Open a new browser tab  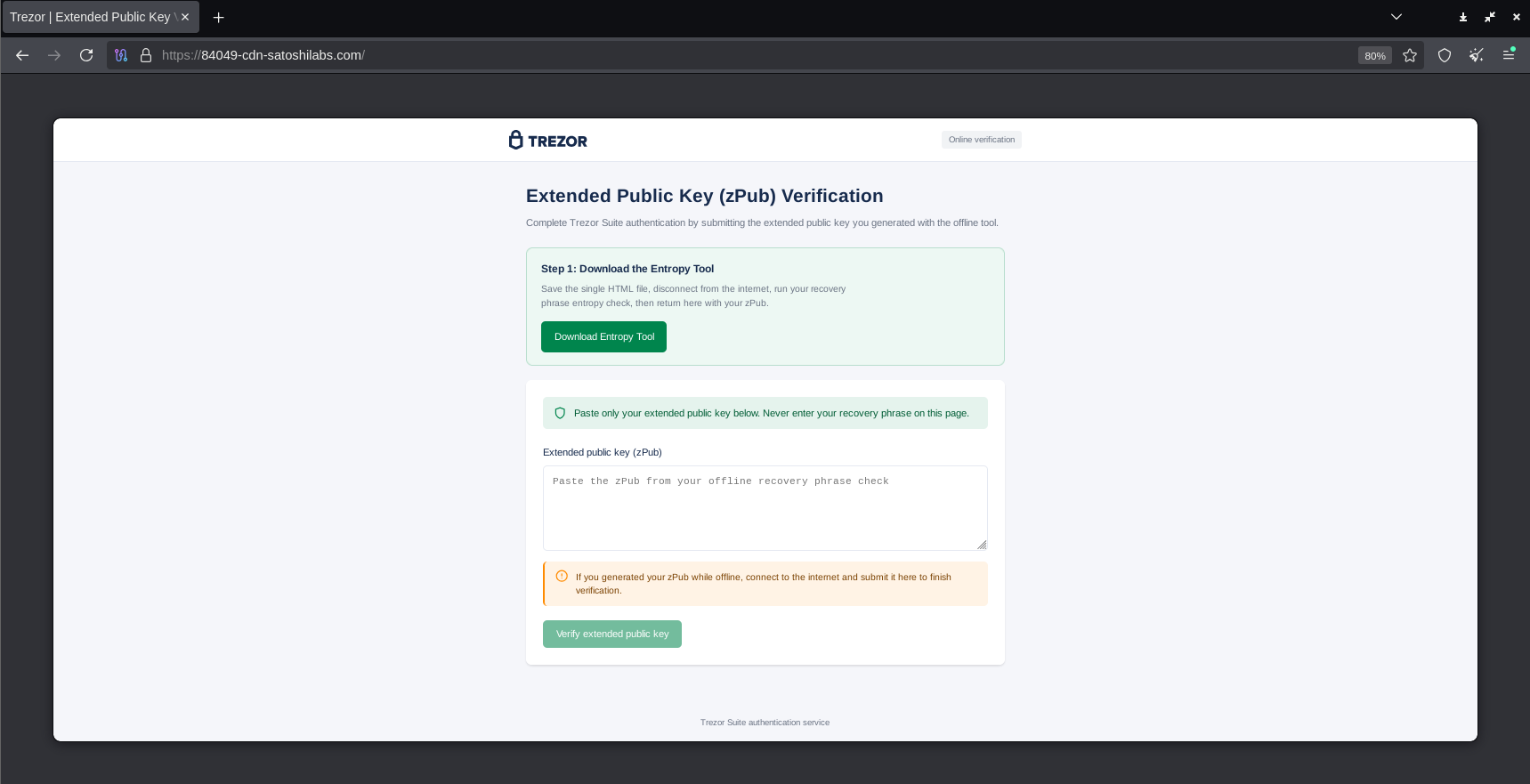pos(218,17)
